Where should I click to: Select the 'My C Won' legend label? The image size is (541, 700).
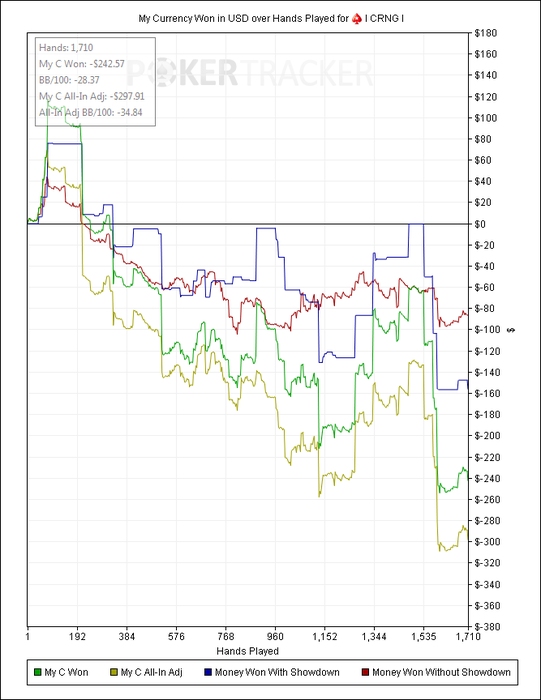(x=67, y=672)
